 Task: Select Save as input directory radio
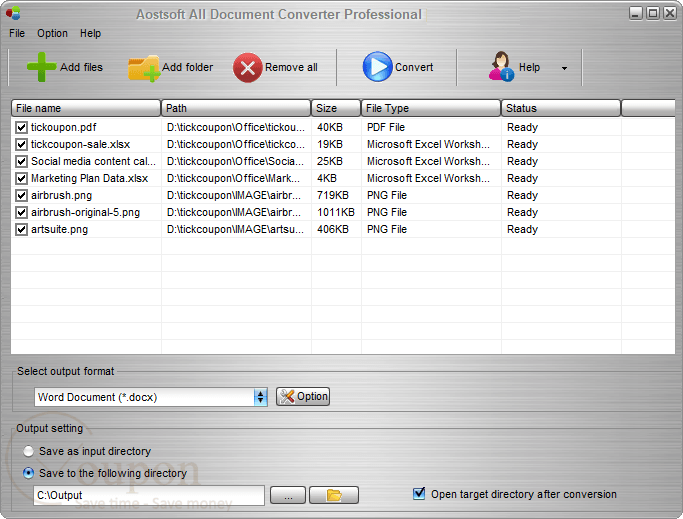click(x=28, y=451)
